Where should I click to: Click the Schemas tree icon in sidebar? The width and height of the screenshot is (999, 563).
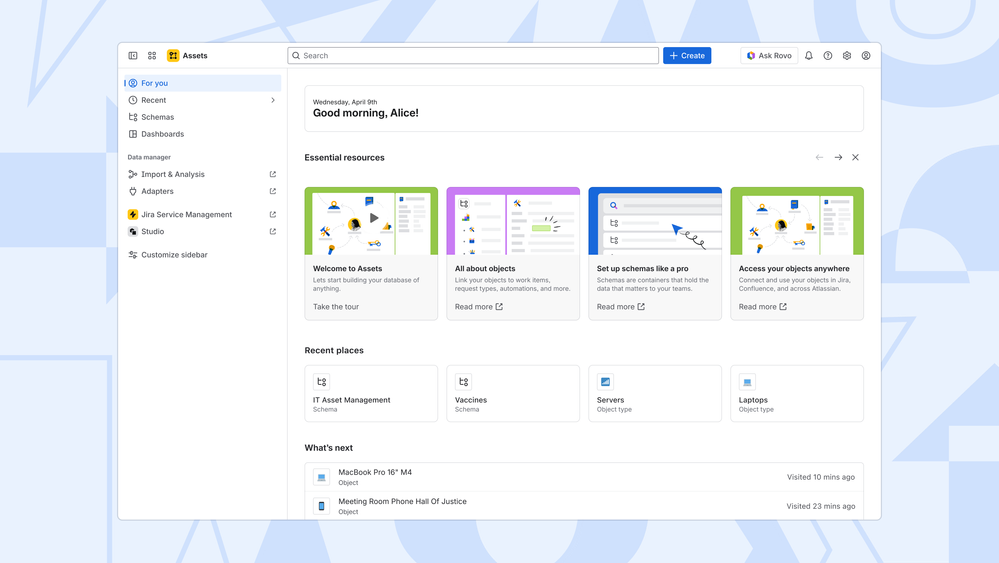pos(133,117)
